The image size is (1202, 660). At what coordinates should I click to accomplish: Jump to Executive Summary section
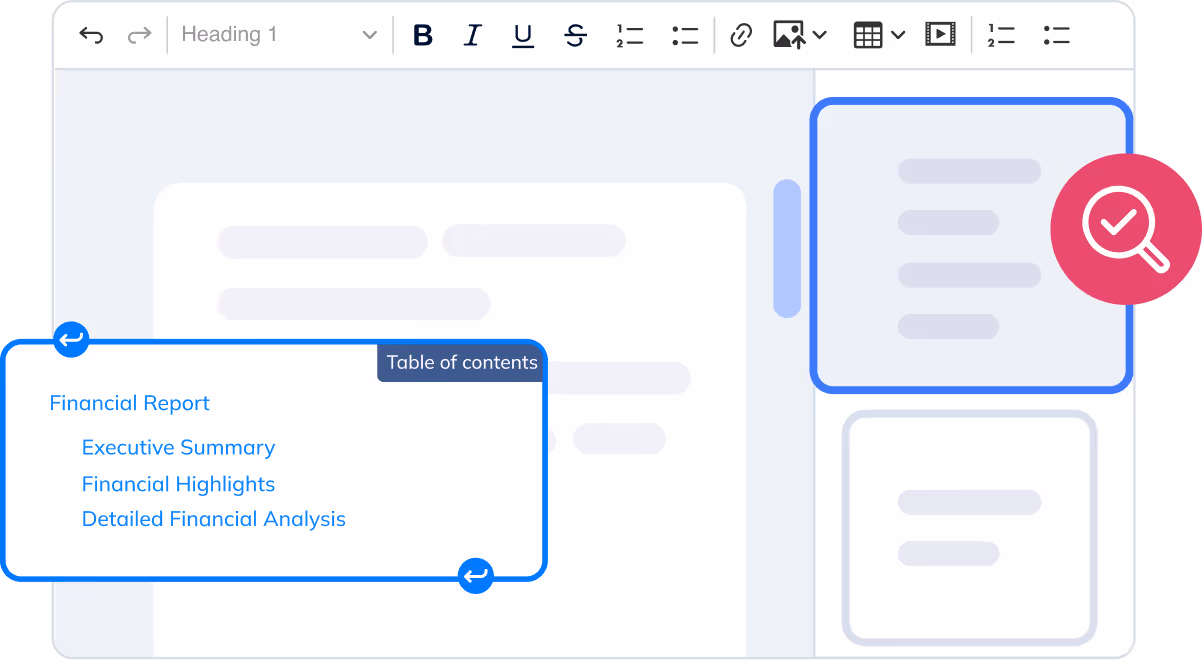178,448
